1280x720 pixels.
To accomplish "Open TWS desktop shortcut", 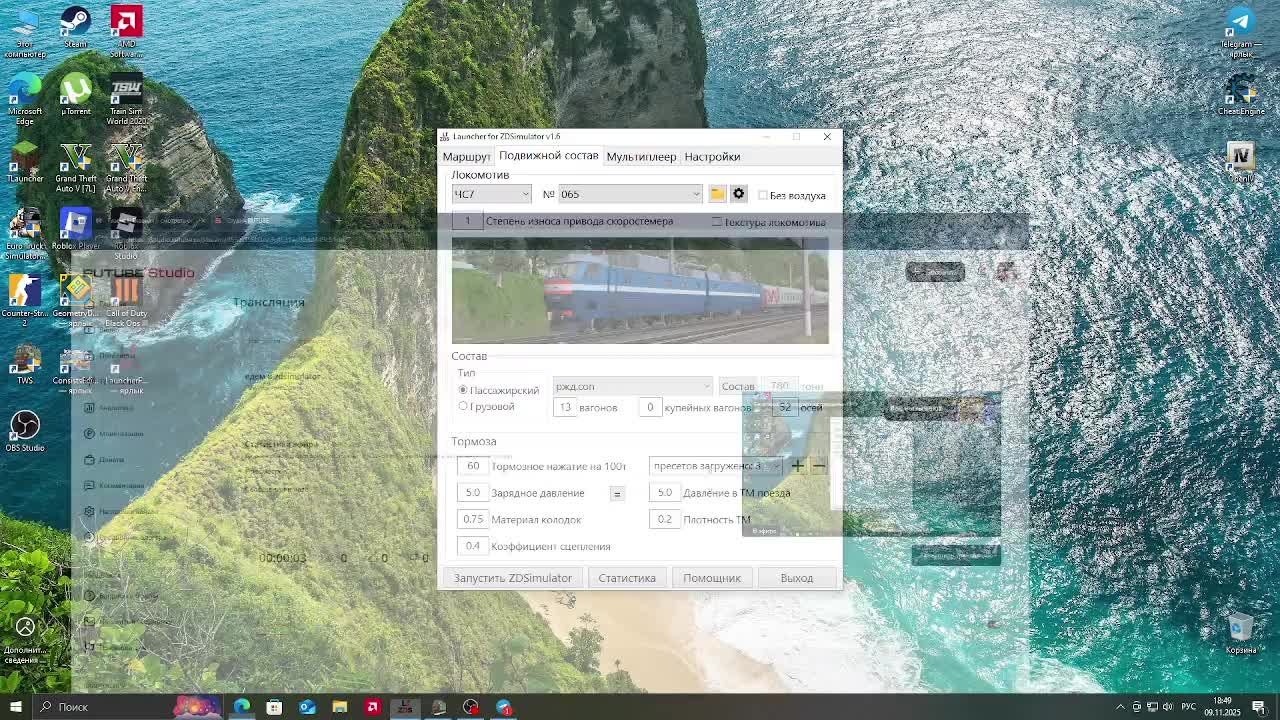I will tap(25, 364).
